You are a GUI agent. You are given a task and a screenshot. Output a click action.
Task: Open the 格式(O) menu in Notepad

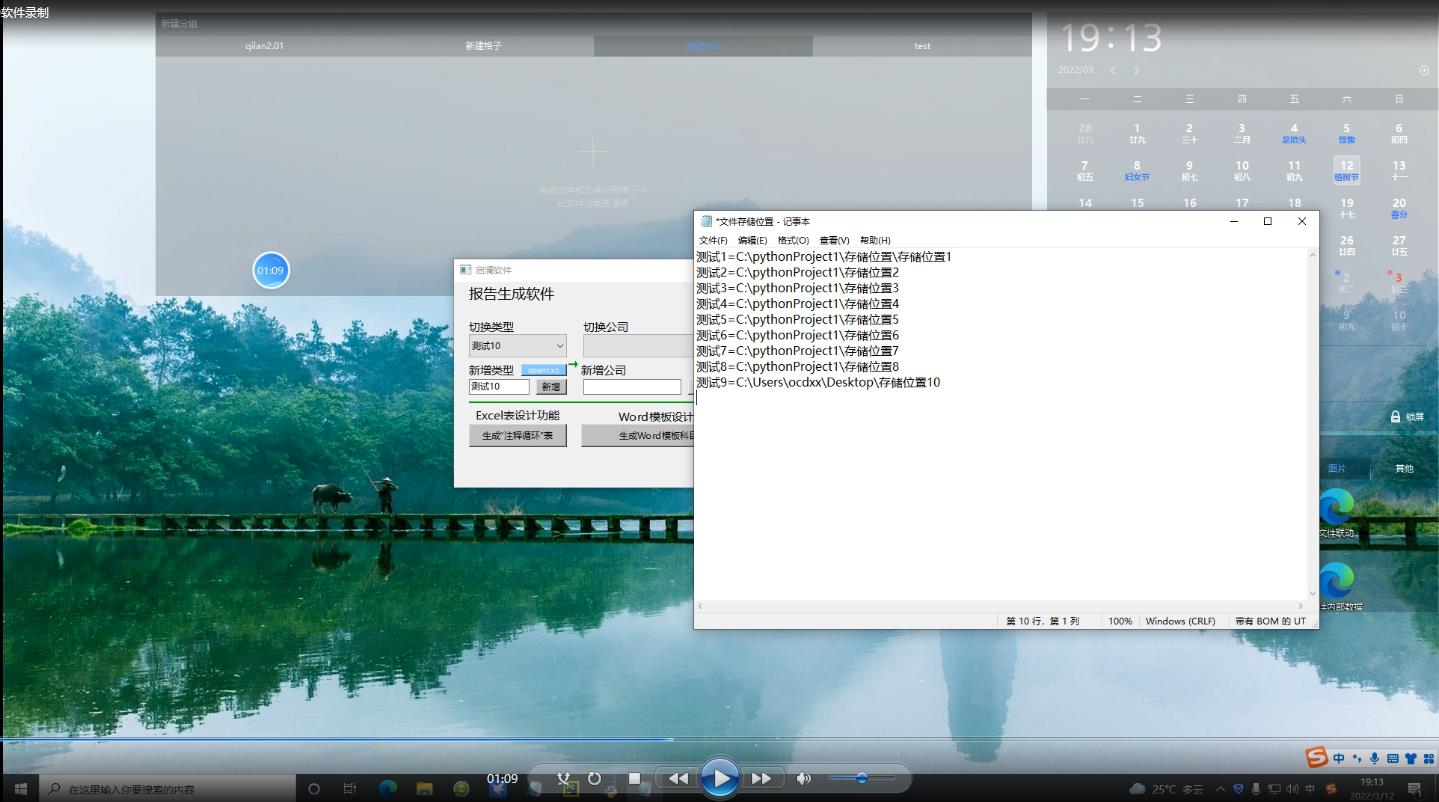(x=793, y=241)
